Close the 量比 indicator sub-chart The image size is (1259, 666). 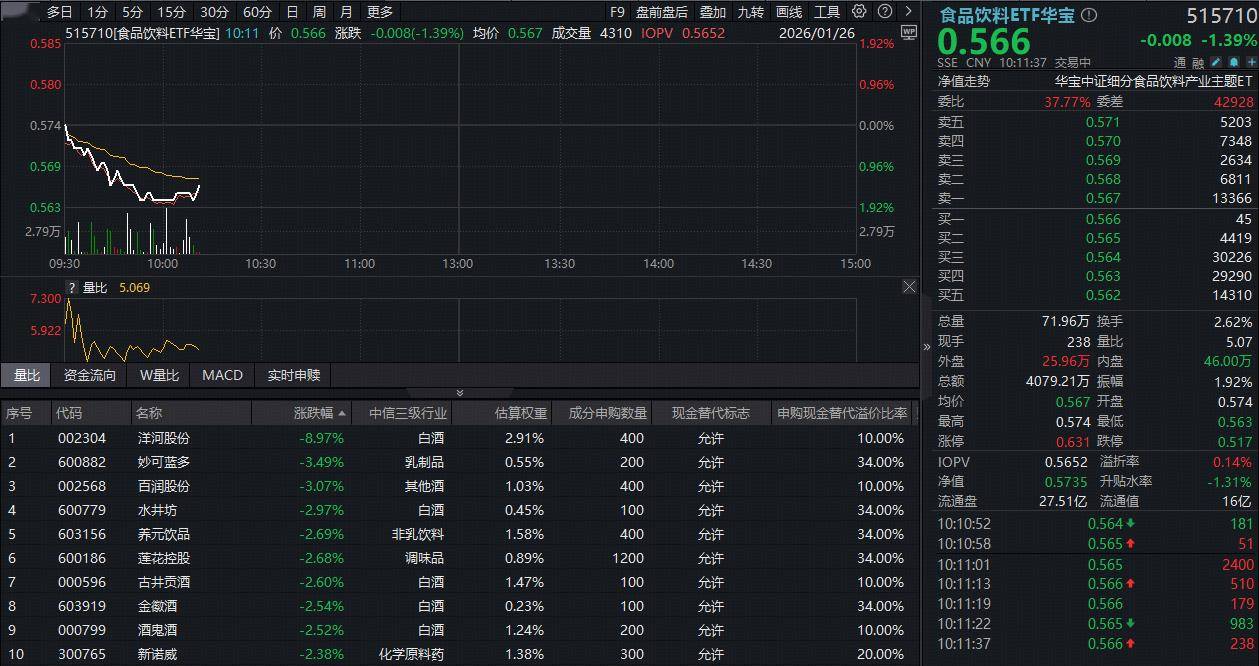tap(908, 287)
